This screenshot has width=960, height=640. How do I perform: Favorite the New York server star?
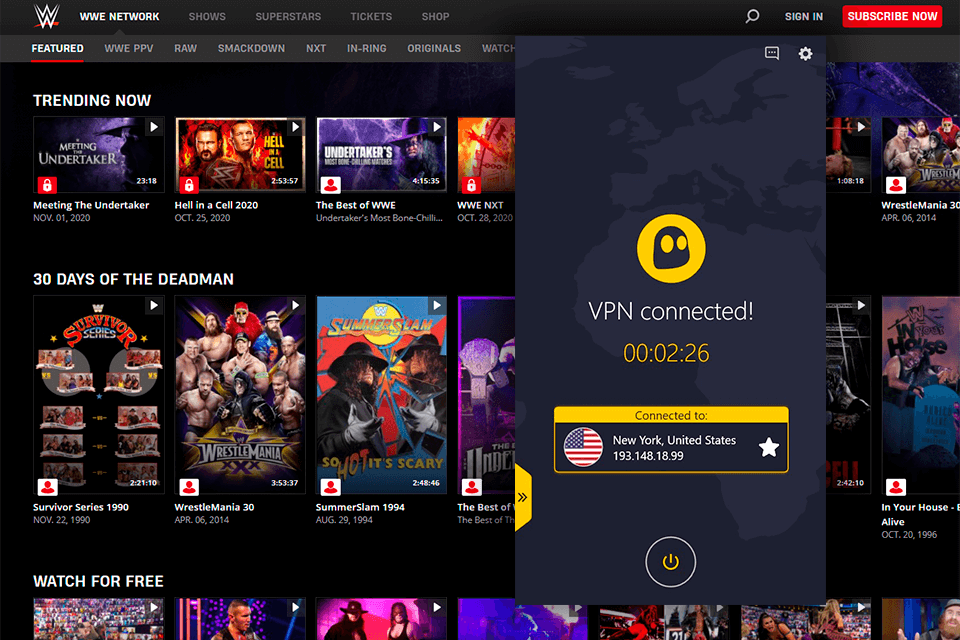769,448
